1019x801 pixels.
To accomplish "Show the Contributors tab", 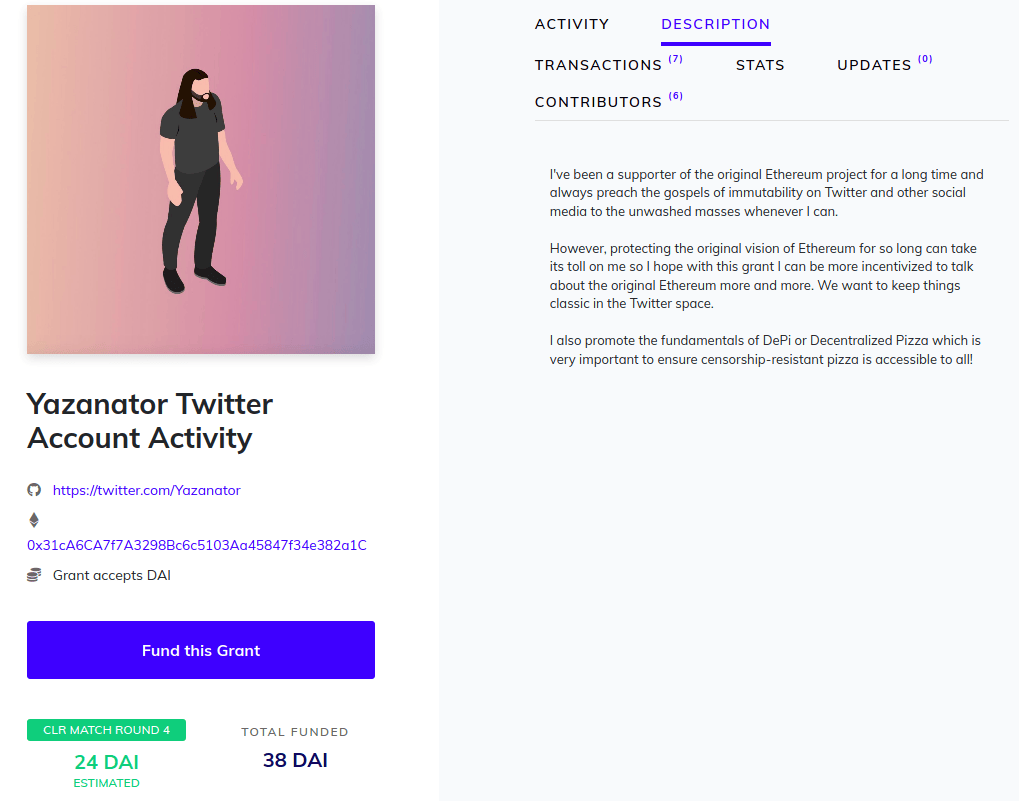I will [598, 102].
